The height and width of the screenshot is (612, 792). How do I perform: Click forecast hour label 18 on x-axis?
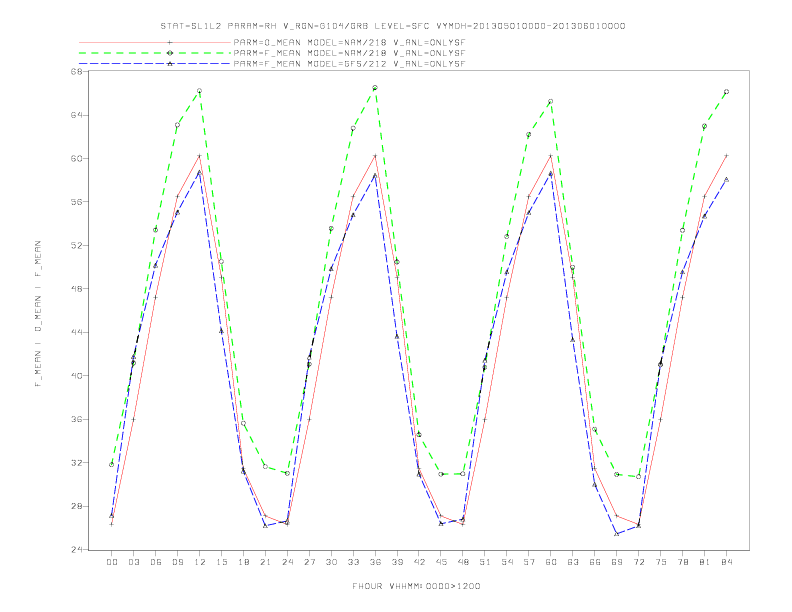tap(243, 562)
